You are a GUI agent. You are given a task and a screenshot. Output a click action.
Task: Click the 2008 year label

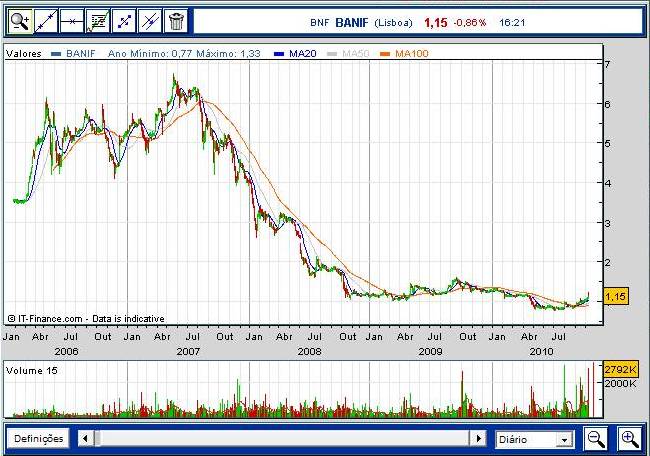[309, 352]
